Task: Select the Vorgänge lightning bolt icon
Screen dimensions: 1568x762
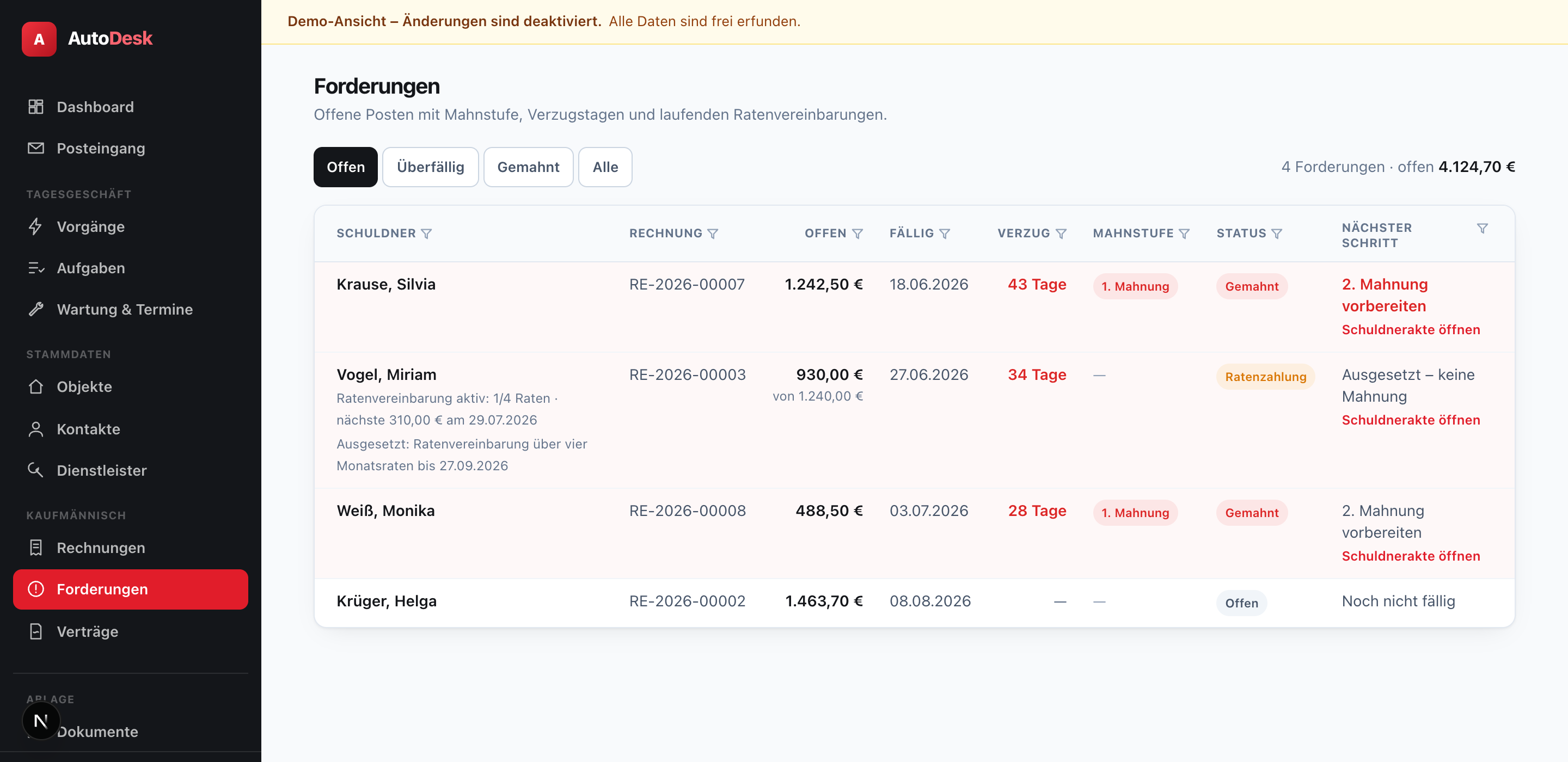Action: point(36,226)
